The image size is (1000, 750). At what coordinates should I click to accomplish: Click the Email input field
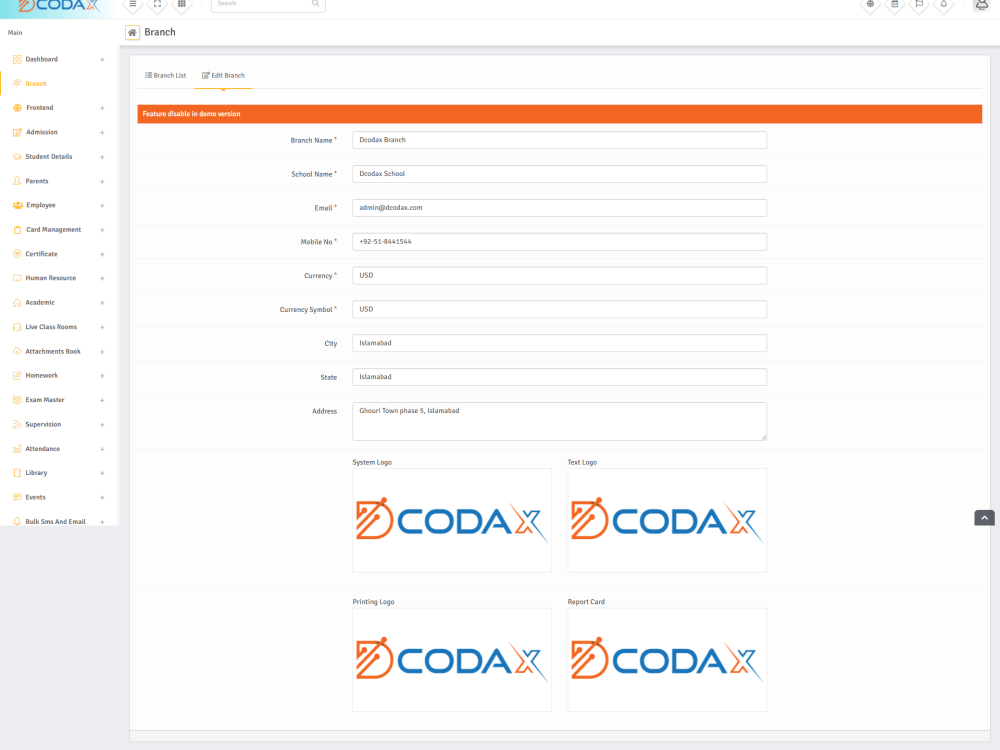point(559,207)
